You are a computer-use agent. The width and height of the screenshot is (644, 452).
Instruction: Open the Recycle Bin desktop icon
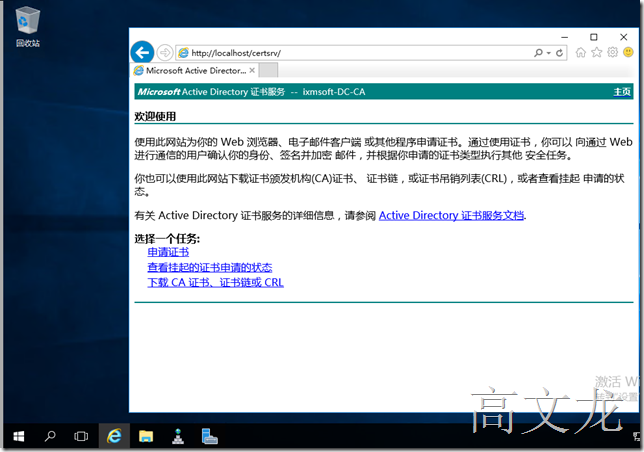pyautogui.click(x=28, y=27)
